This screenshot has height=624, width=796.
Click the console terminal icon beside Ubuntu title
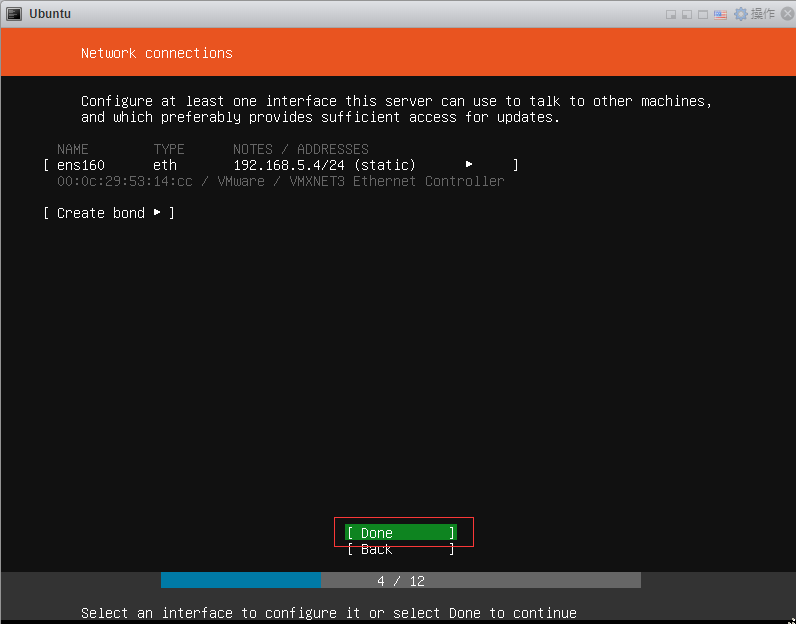point(14,14)
